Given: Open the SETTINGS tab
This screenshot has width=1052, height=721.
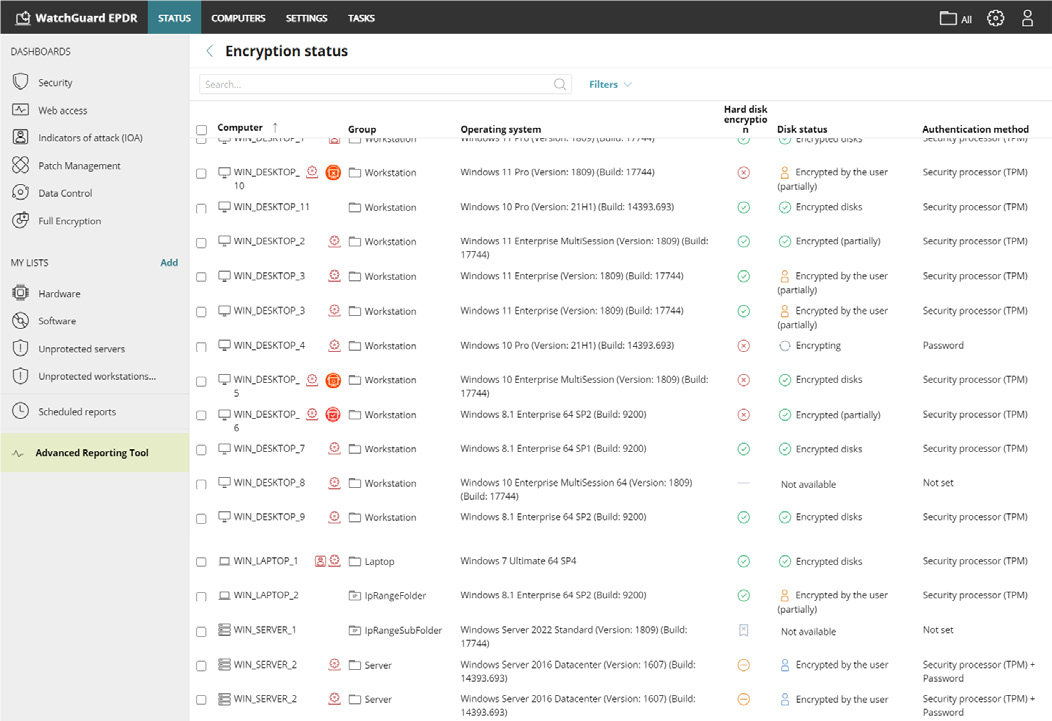Looking at the screenshot, I should tap(307, 18).
